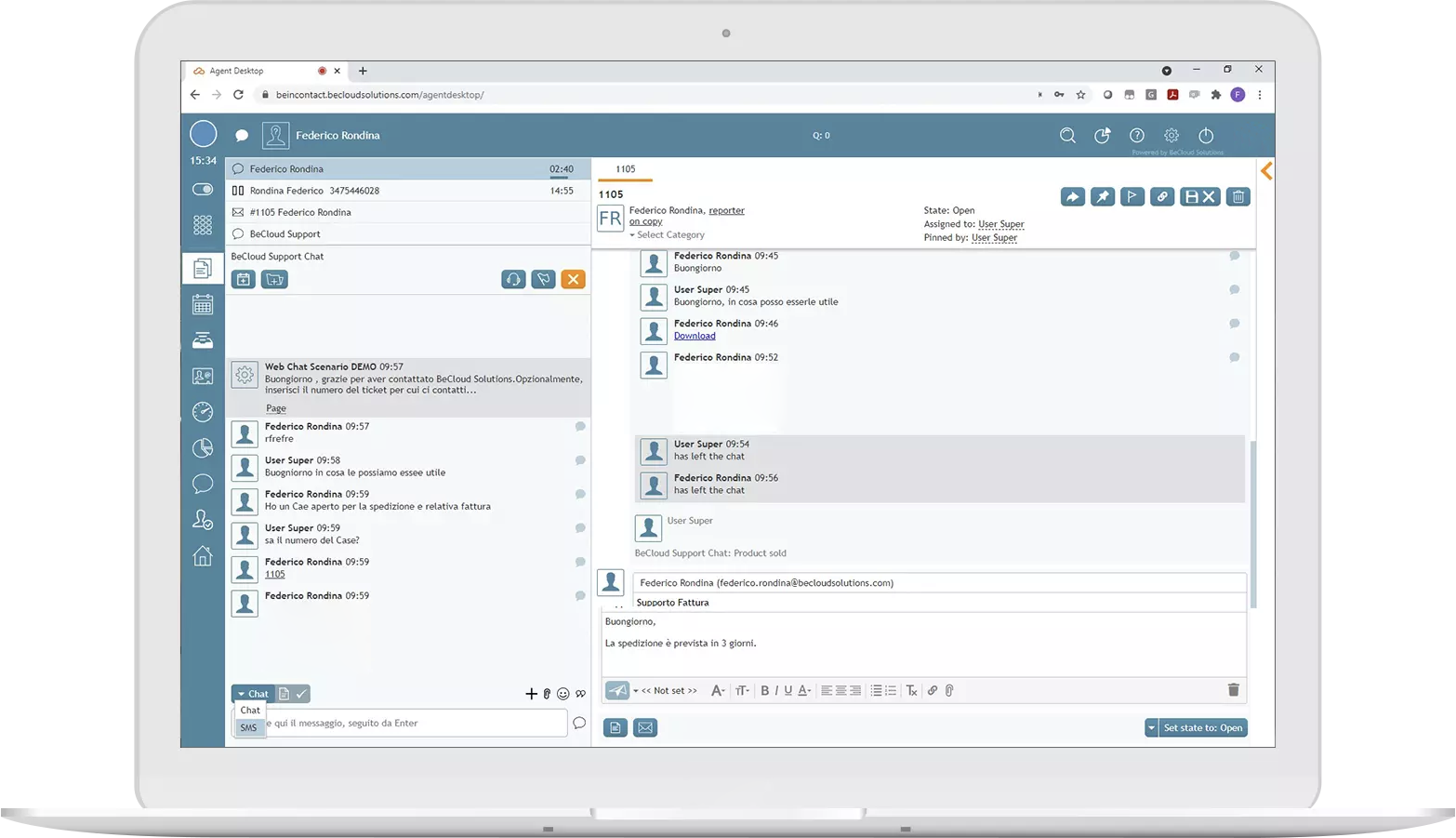1456x838 pixels.
Task: Open the pie chart reports icon in the sidebar
Action: pyautogui.click(x=203, y=448)
